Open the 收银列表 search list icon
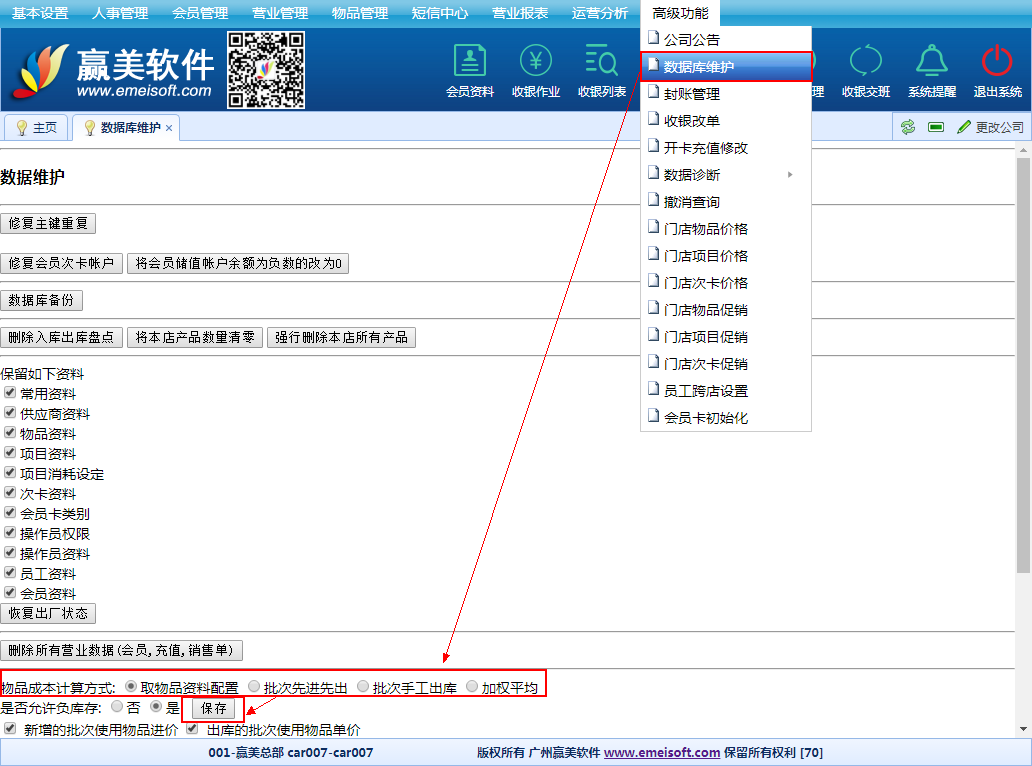This screenshot has width=1032, height=766. (601, 62)
